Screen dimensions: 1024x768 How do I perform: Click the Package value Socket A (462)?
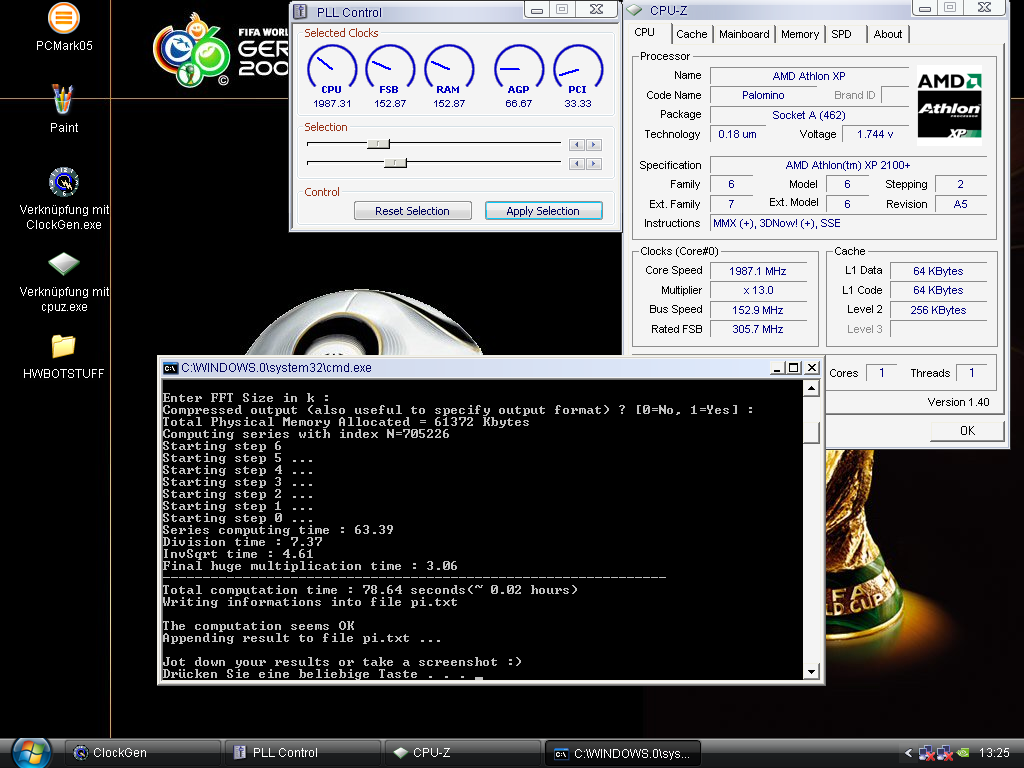809,115
